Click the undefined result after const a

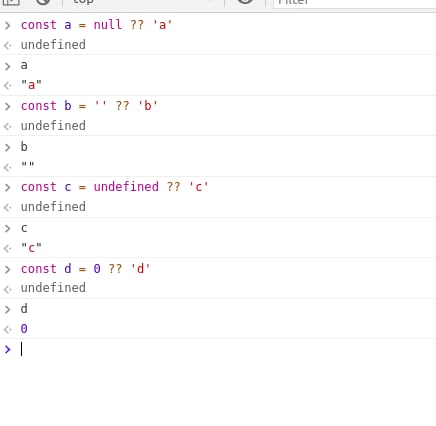[x=53, y=45]
